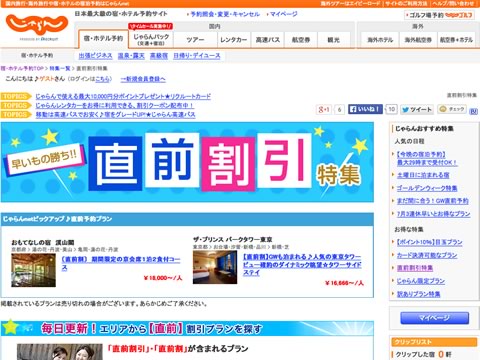Click the 特集一覧 breadcrumb
Screen dimensions: 480x360
point(60,68)
